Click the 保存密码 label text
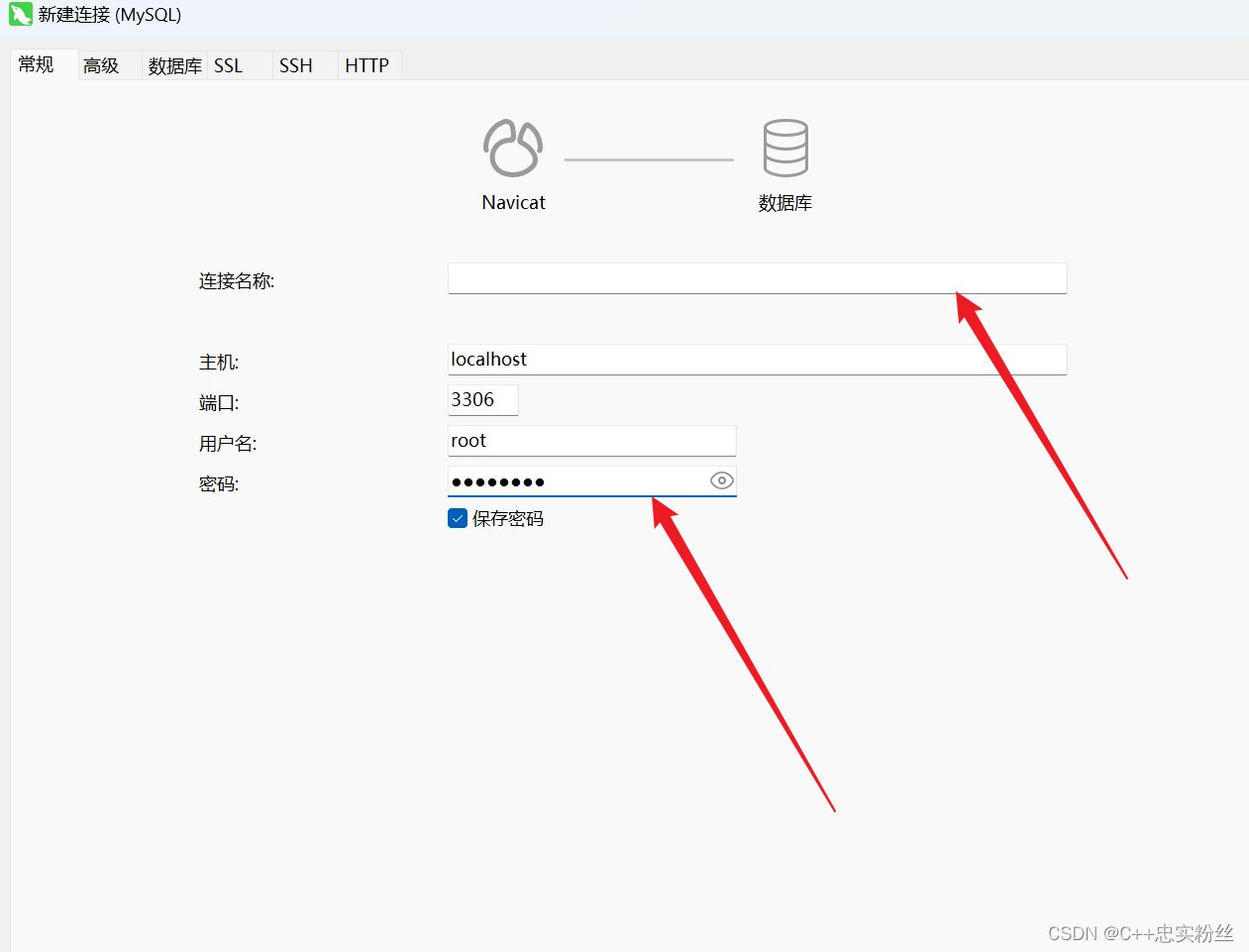Viewport: 1249px width, 952px height. (x=508, y=518)
